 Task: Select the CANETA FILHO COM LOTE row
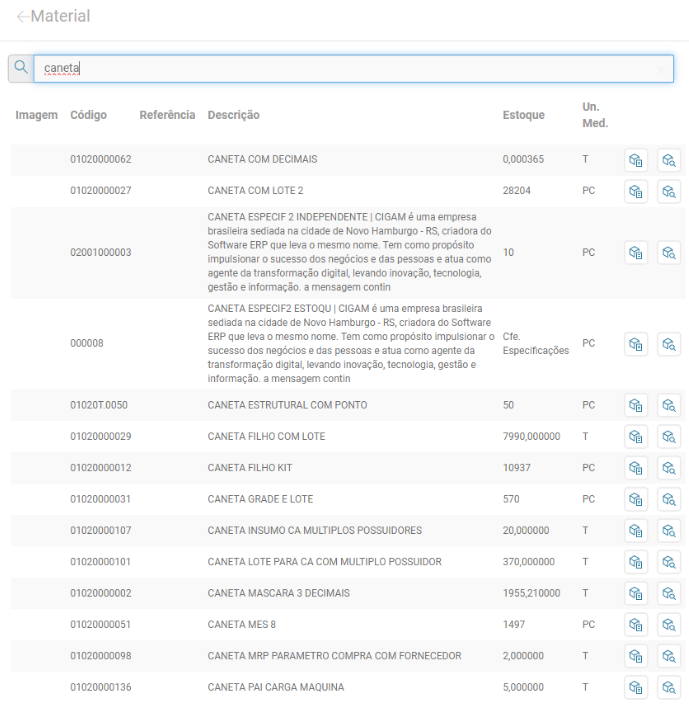[266, 437]
